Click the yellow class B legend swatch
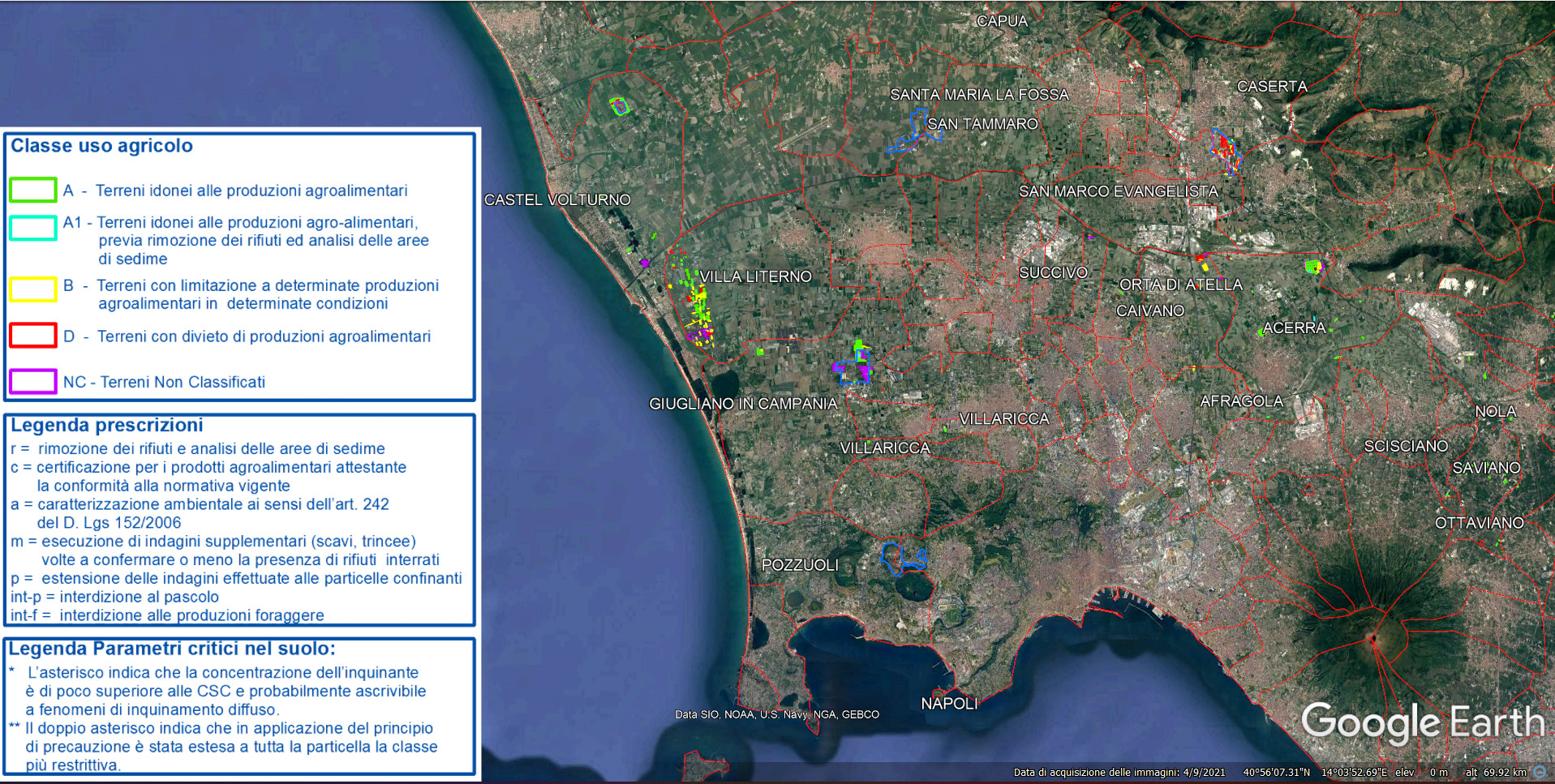This screenshot has width=1555, height=784. tap(33, 289)
